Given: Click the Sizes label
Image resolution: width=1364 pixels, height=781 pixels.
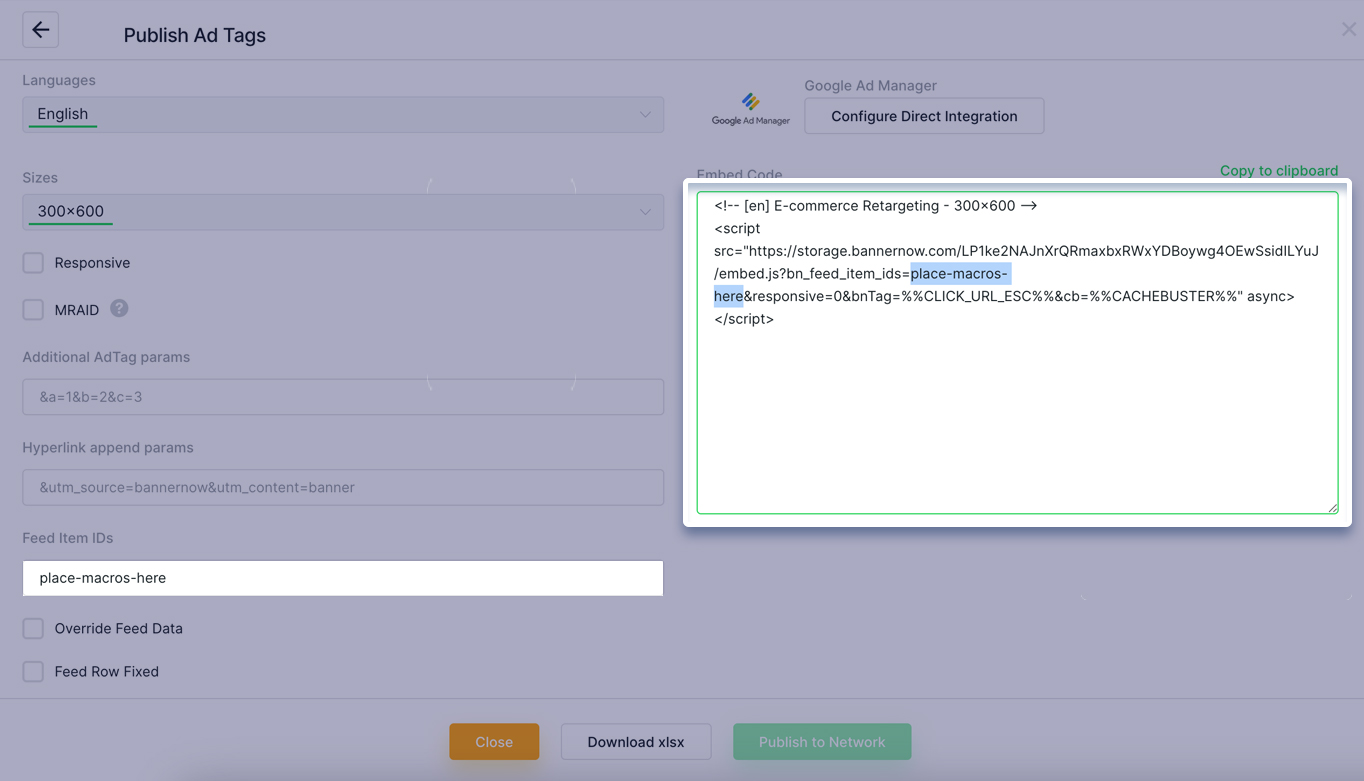Looking at the screenshot, I should click(x=40, y=178).
